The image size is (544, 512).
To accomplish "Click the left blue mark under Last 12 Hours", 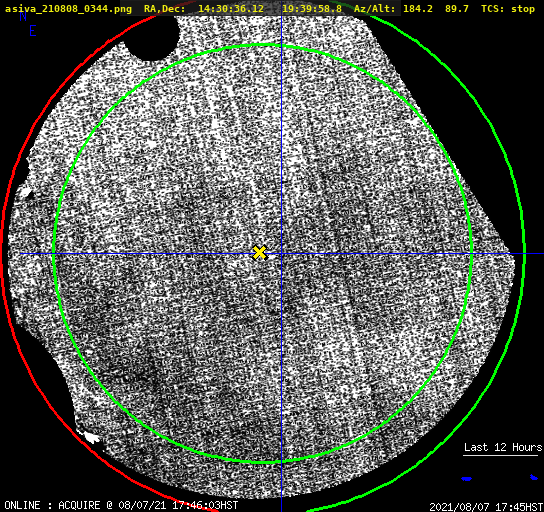I will coord(466,479).
